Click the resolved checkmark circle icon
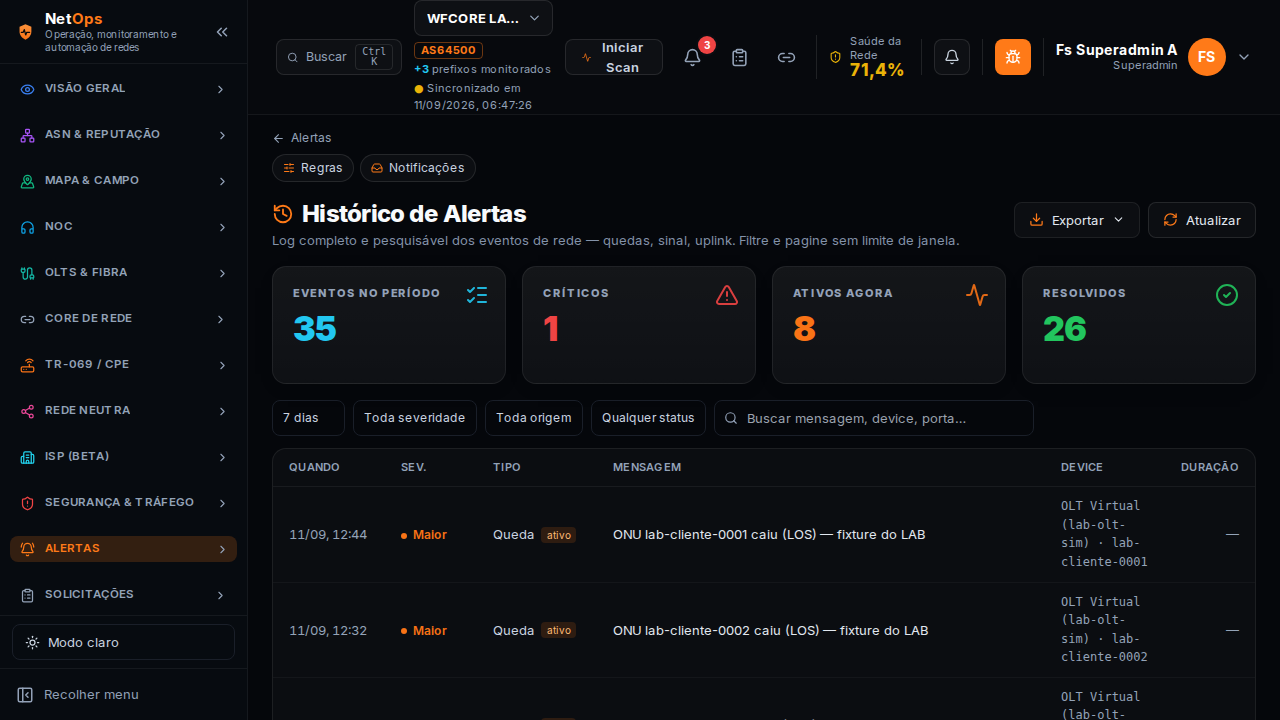Image resolution: width=1280 pixels, height=720 pixels. (1227, 295)
